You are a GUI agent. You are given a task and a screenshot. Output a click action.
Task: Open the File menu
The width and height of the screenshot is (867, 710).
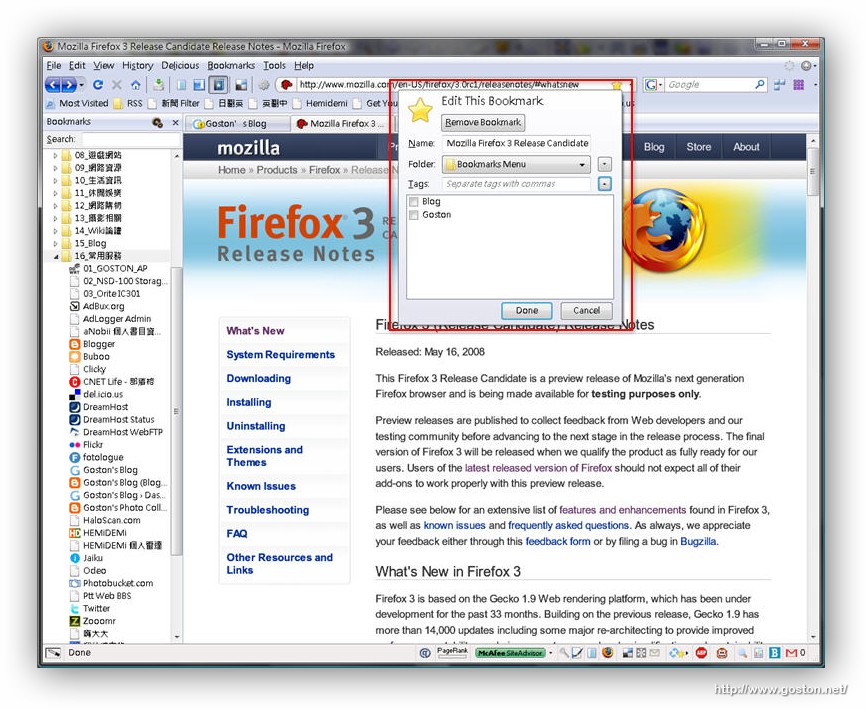coord(54,66)
